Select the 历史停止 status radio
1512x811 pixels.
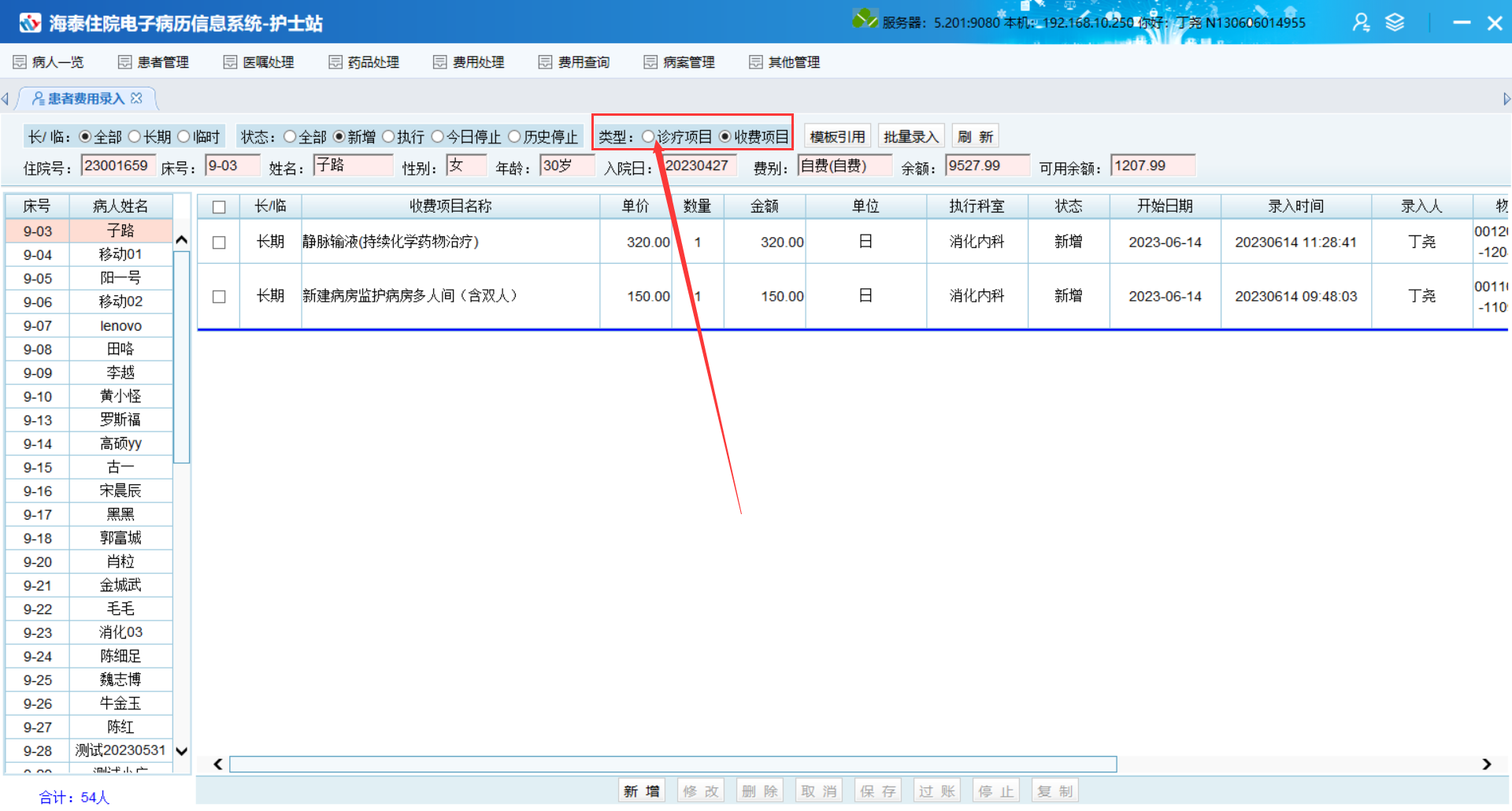pyautogui.click(x=514, y=137)
